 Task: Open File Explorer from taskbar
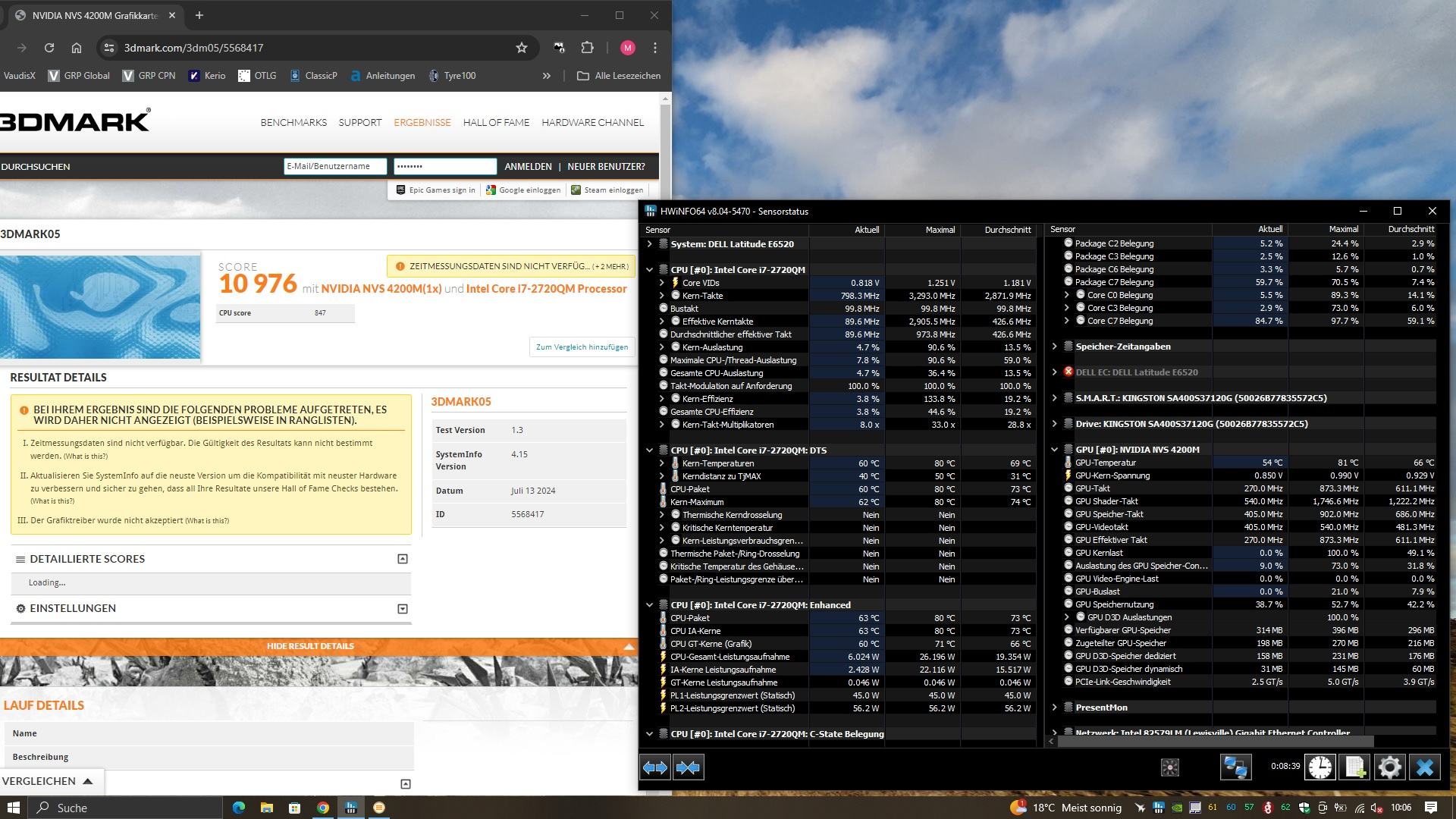267,808
